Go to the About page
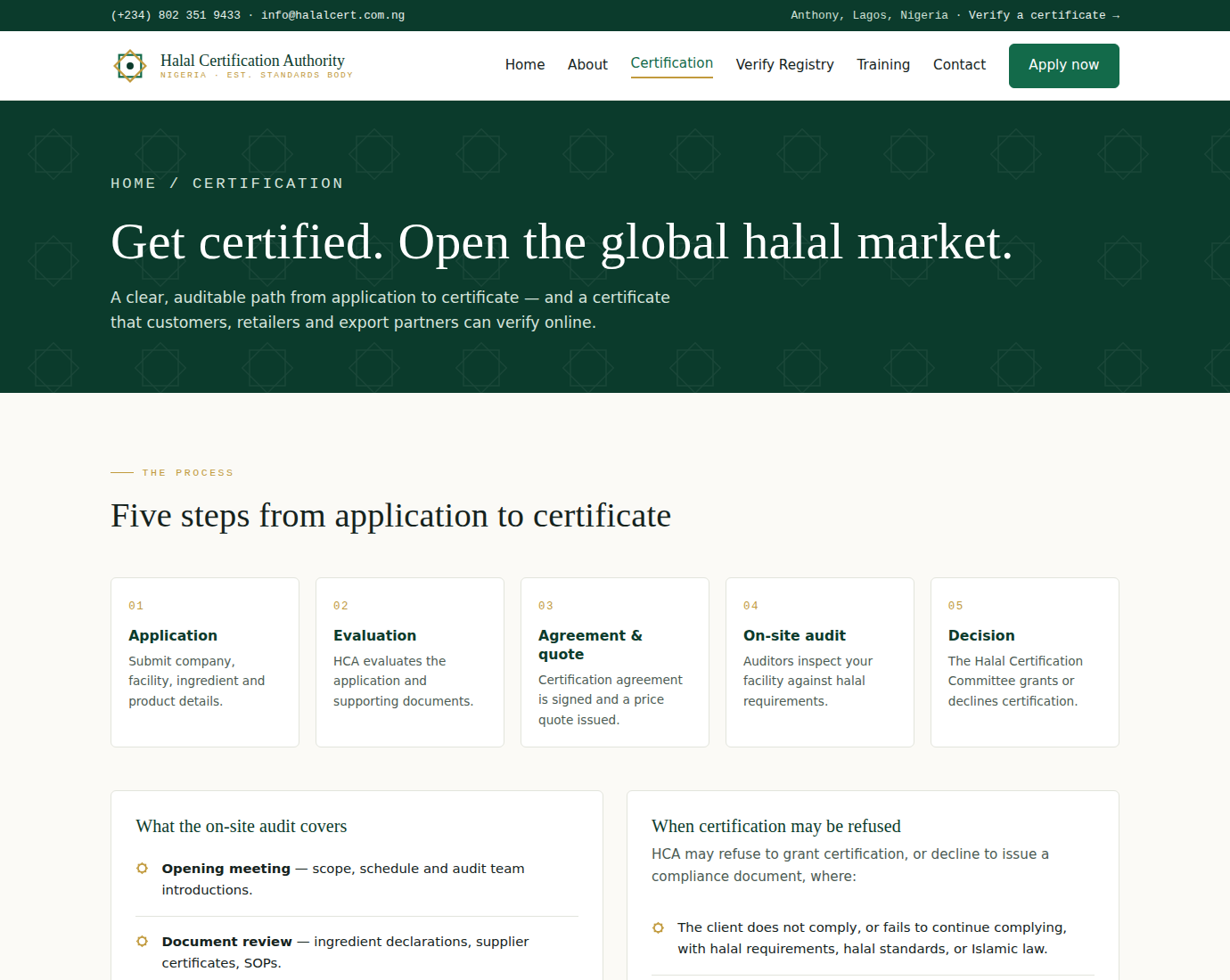This screenshot has width=1230, height=980. pos(587,64)
